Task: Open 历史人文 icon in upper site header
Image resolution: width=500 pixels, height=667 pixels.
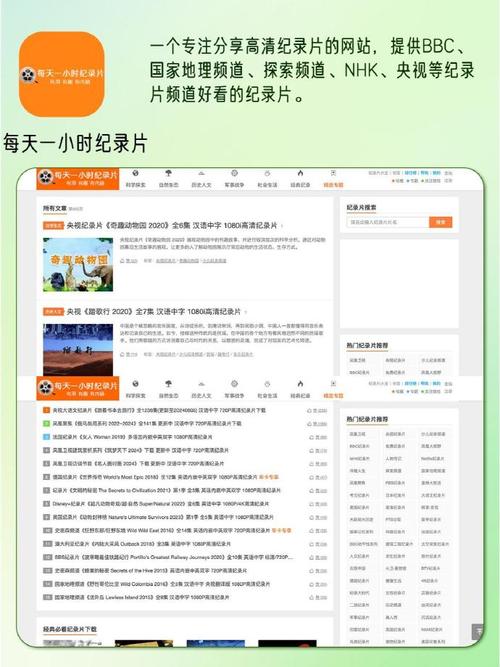Action: [201, 173]
